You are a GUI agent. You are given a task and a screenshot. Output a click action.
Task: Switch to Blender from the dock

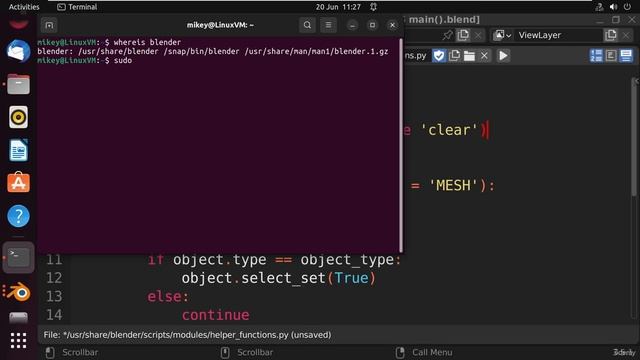(x=18, y=292)
